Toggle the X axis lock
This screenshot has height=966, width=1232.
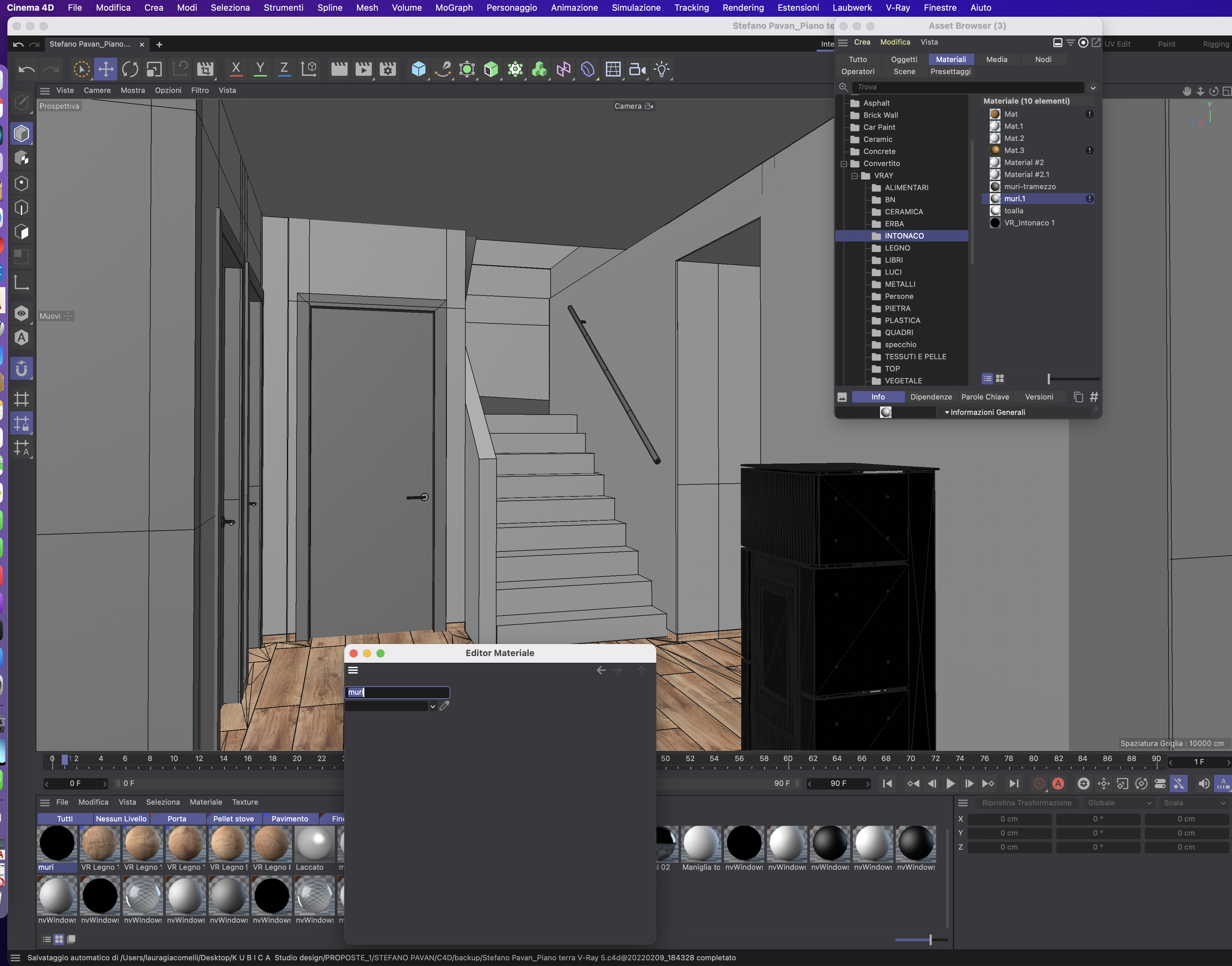click(x=236, y=69)
